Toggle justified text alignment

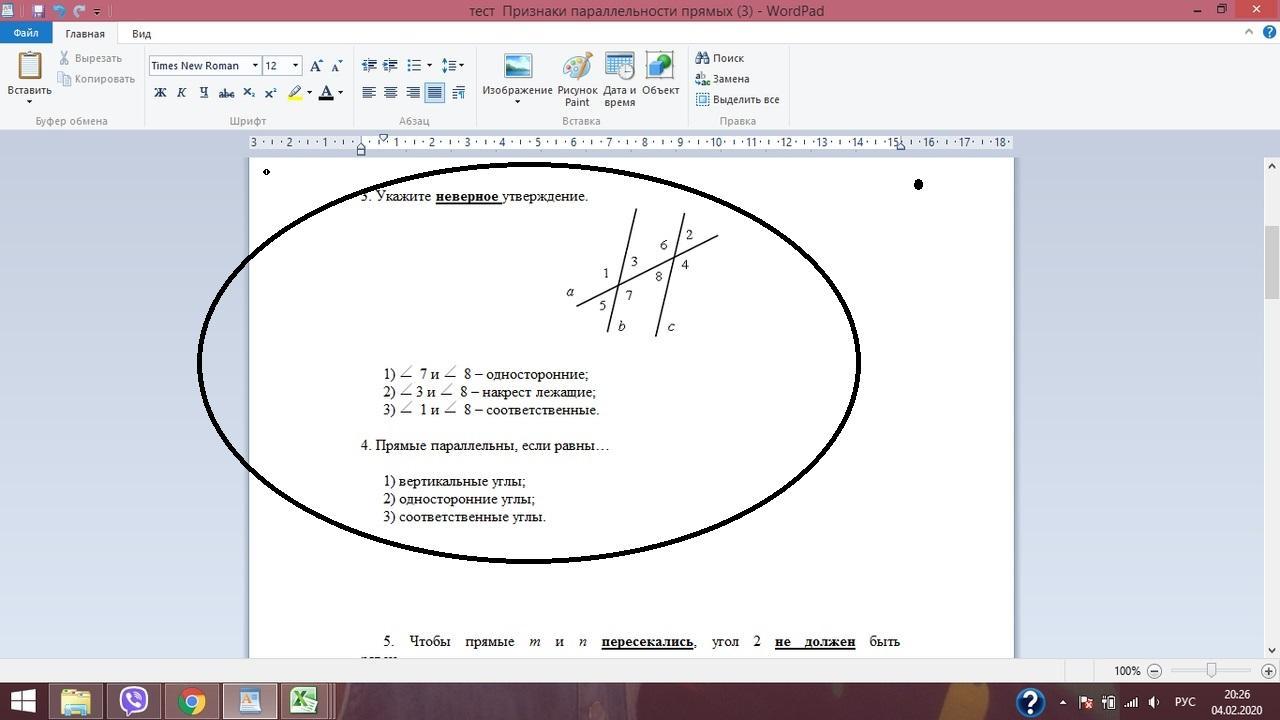(434, 93)
